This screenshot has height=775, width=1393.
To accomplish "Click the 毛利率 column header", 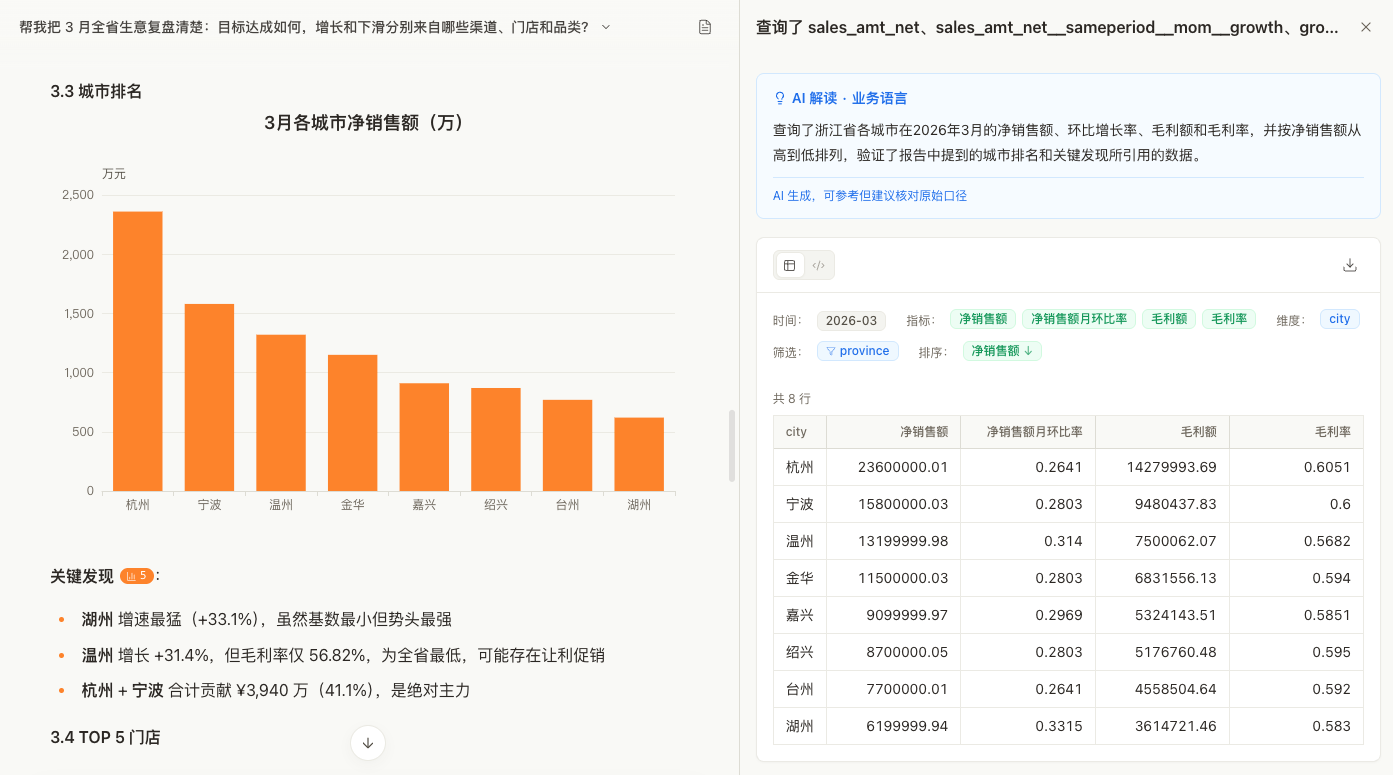I will coord(1297,432).
